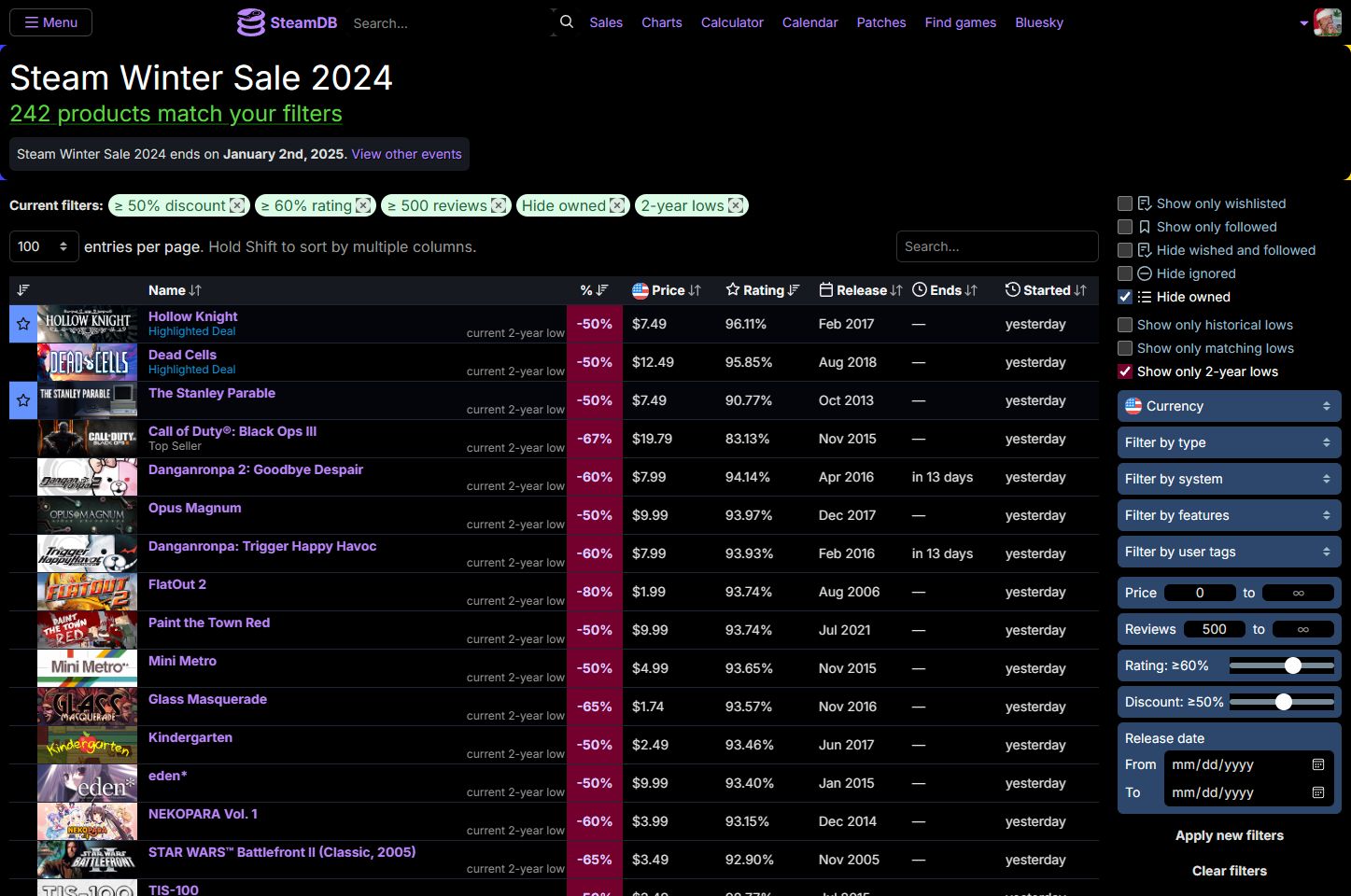Enable Hide wished and followed checkbox
1351x896 pixels.
[1125, 250]
